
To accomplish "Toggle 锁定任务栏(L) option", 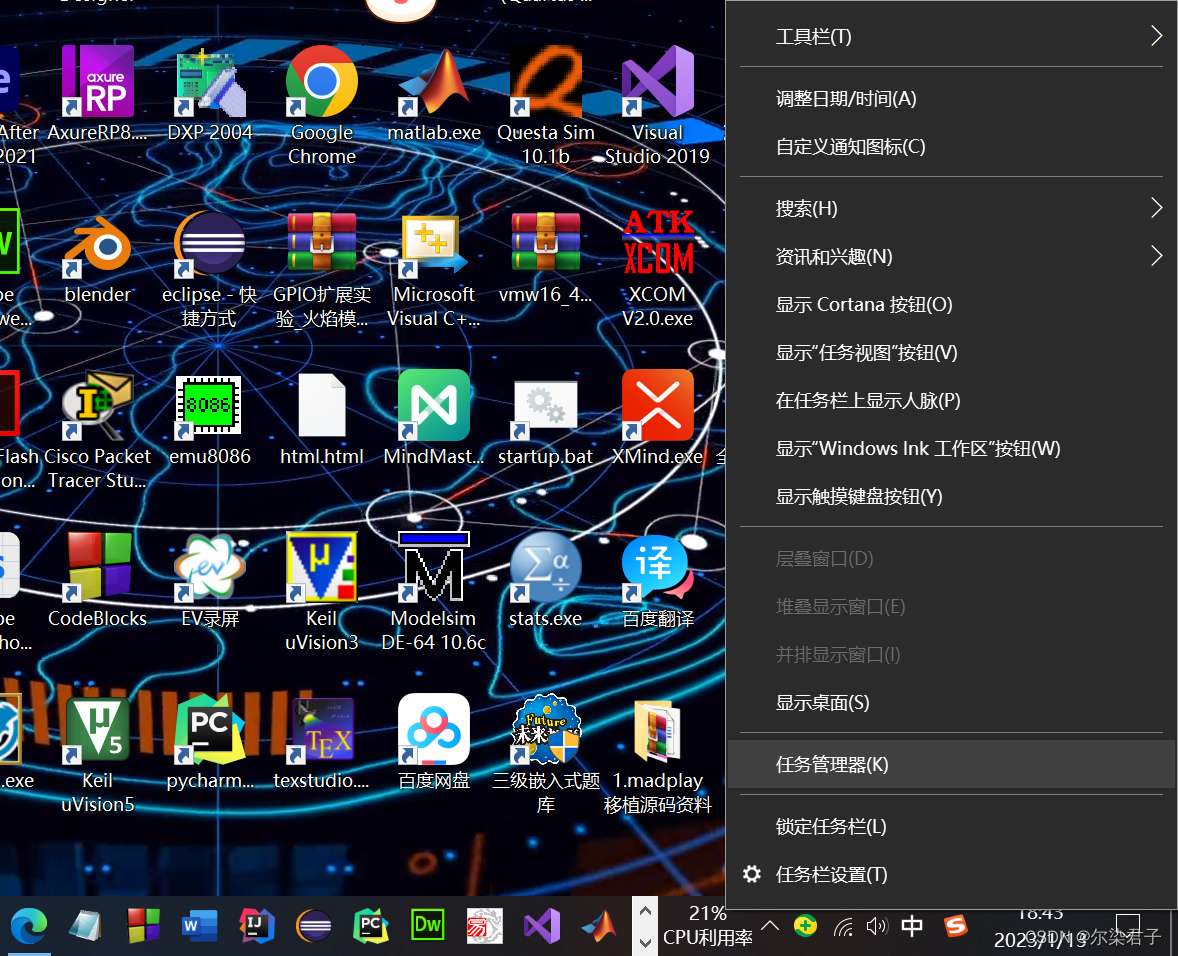I will pos(951,827).
